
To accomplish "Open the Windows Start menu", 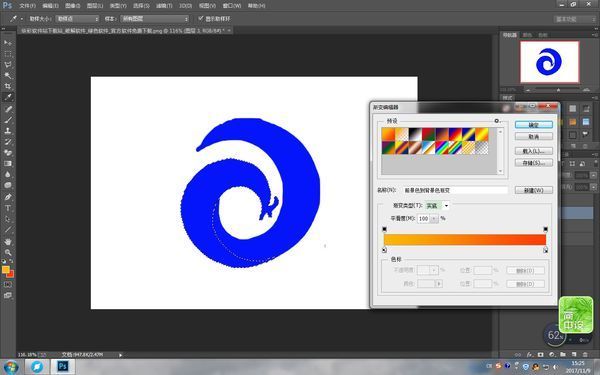I will click(11, 367).
